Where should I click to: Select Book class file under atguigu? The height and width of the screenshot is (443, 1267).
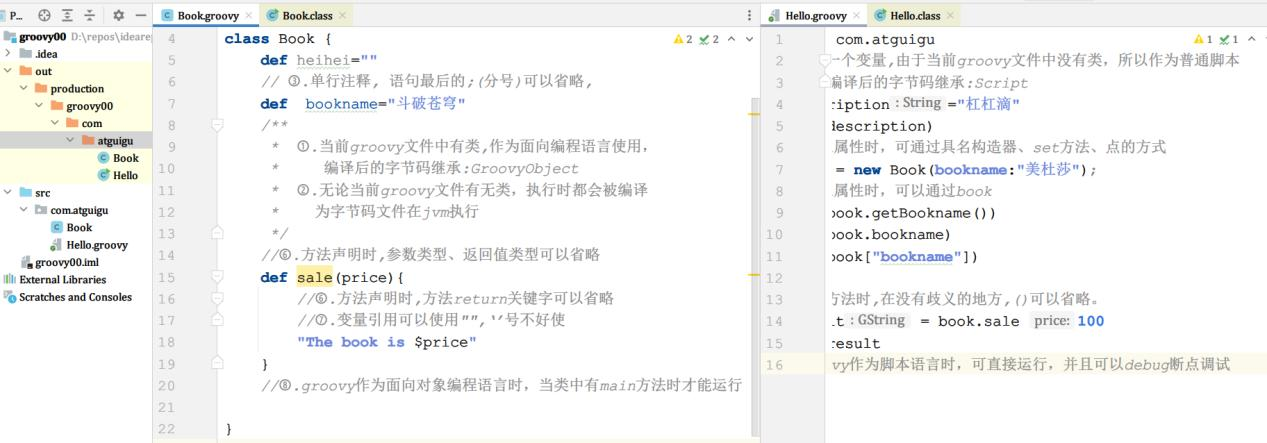click(117, 158)
